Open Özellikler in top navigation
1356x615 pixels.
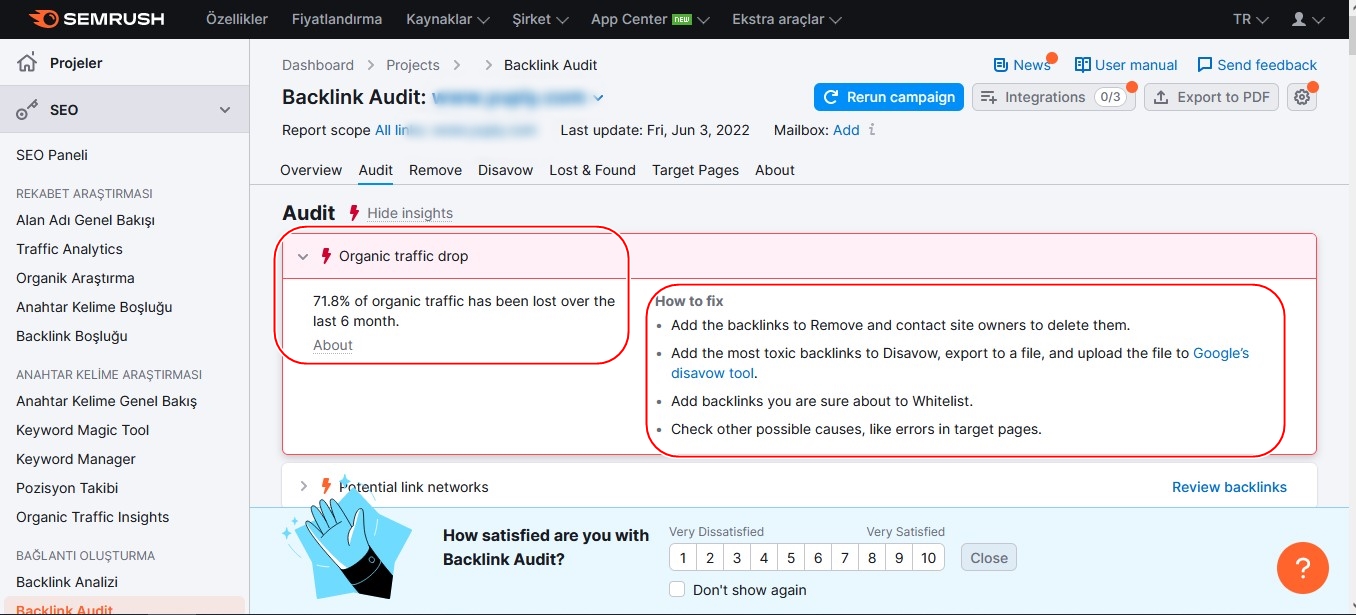(238, 19)
